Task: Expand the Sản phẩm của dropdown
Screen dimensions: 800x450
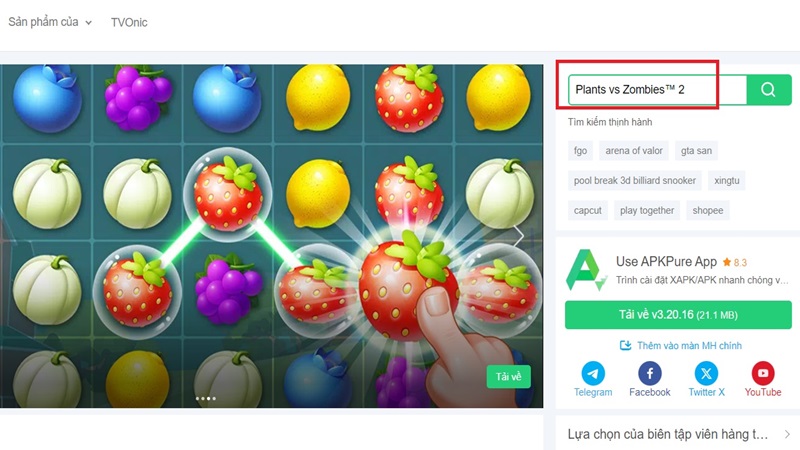Action: tap(50, 22)
